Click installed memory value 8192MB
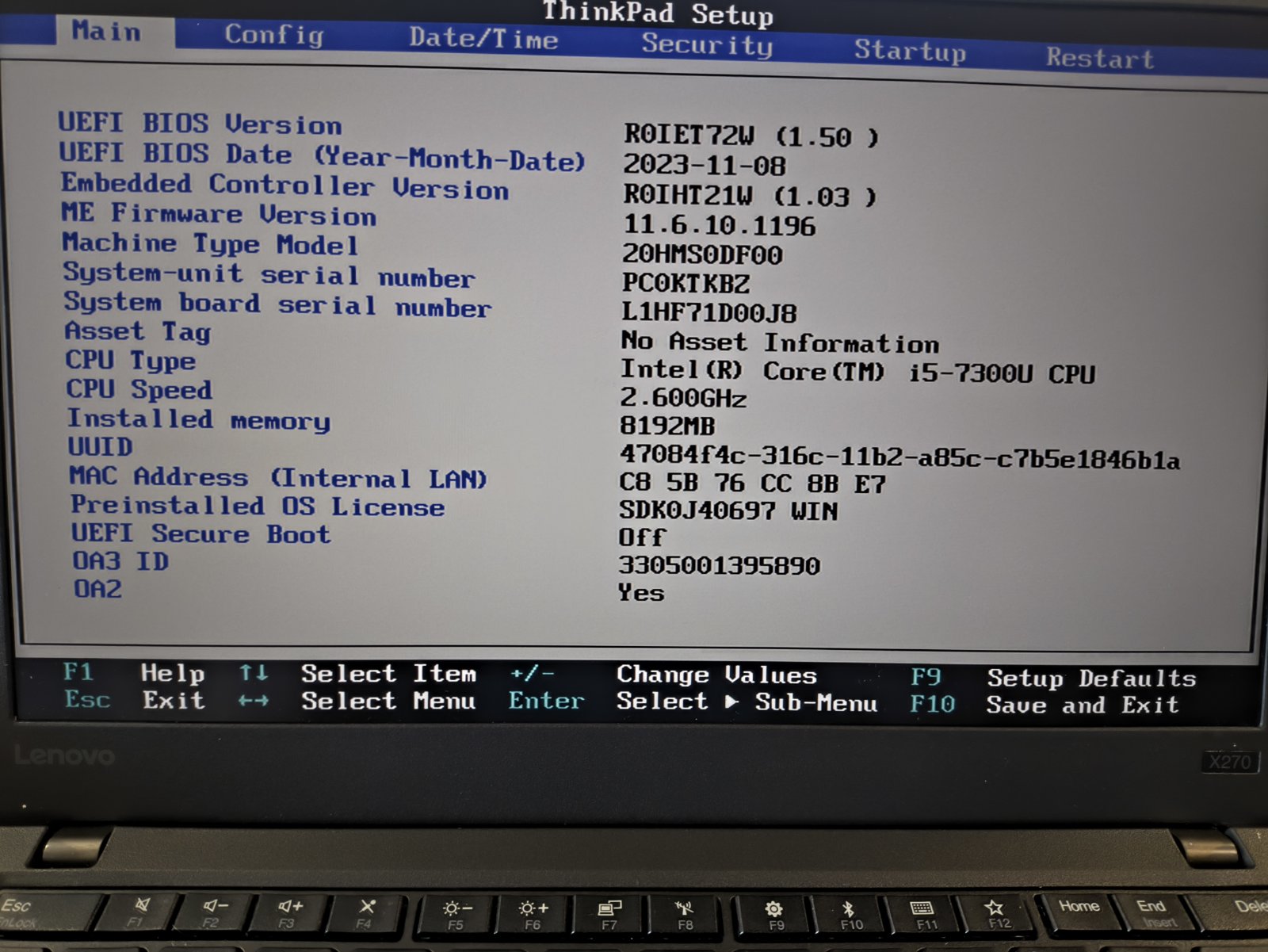 tap(667, 426)
